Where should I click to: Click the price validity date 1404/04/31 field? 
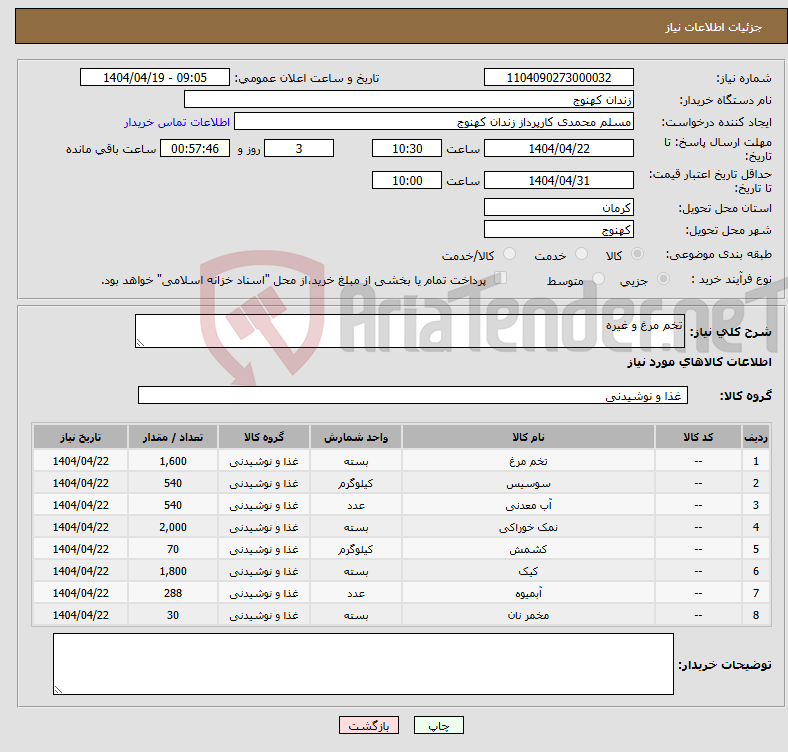pyautogui.click(x=558, y=180)
